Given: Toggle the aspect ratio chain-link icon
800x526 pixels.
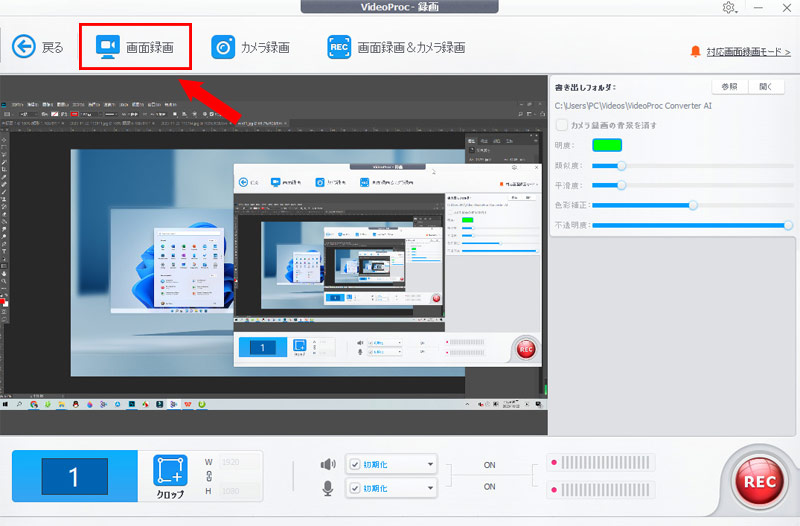Looking at the screenshot, I should click(x=209, y=477).
